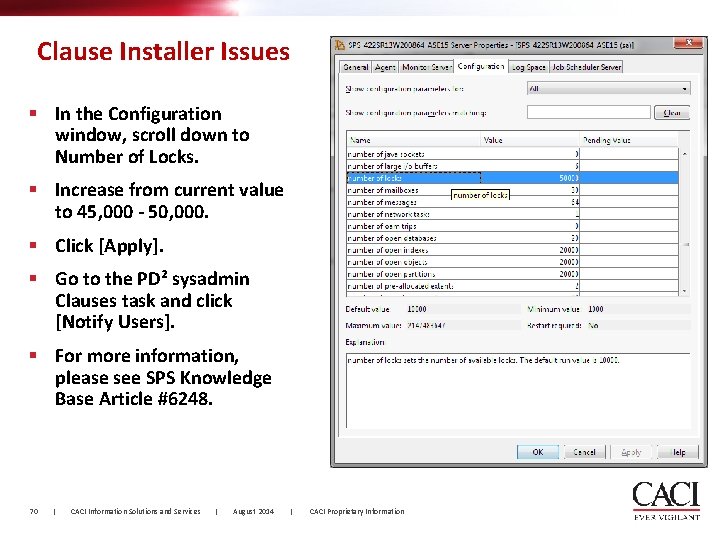Click the Explanation text area
The height and width of the screenshot is (540, 720).
pyautogui.click(x=518, y=391)
